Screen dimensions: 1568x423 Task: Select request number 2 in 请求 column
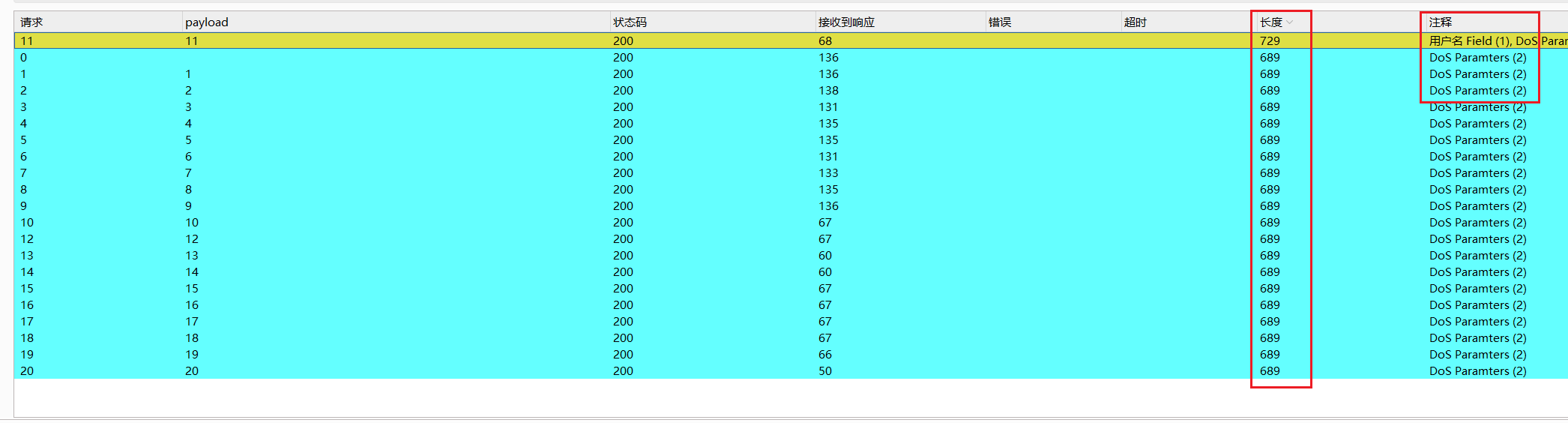(23, 90)
